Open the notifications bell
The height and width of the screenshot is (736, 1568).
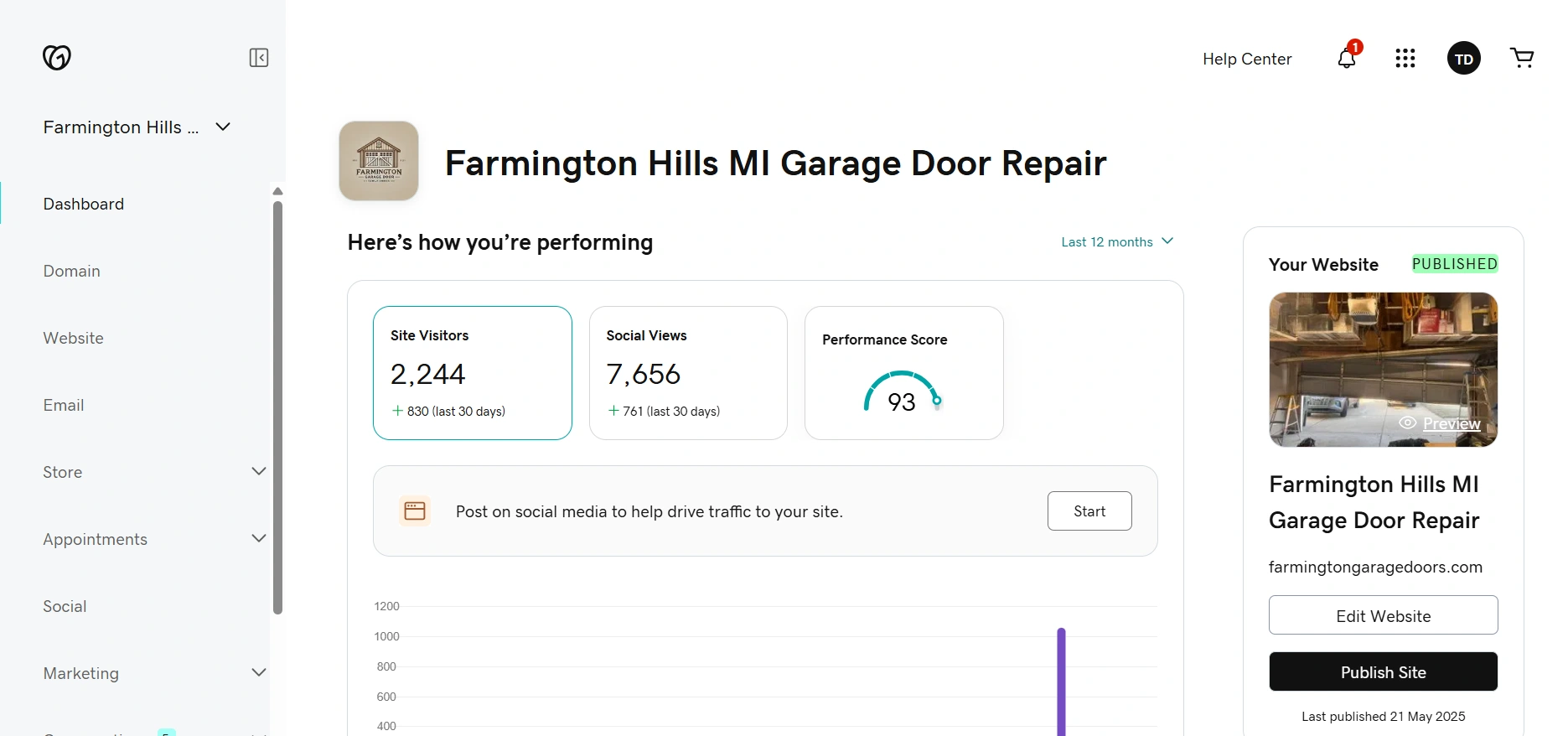(x=1347, y=59)
